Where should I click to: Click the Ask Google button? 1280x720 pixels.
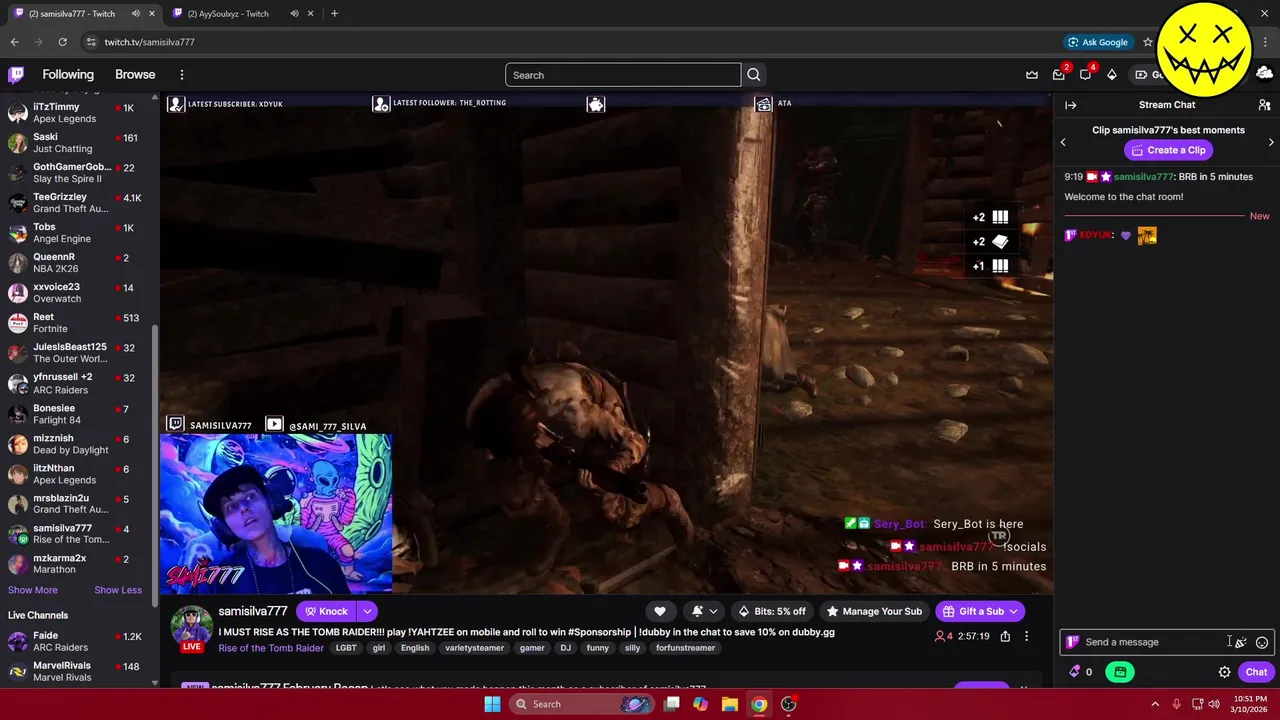[1098, 42]
